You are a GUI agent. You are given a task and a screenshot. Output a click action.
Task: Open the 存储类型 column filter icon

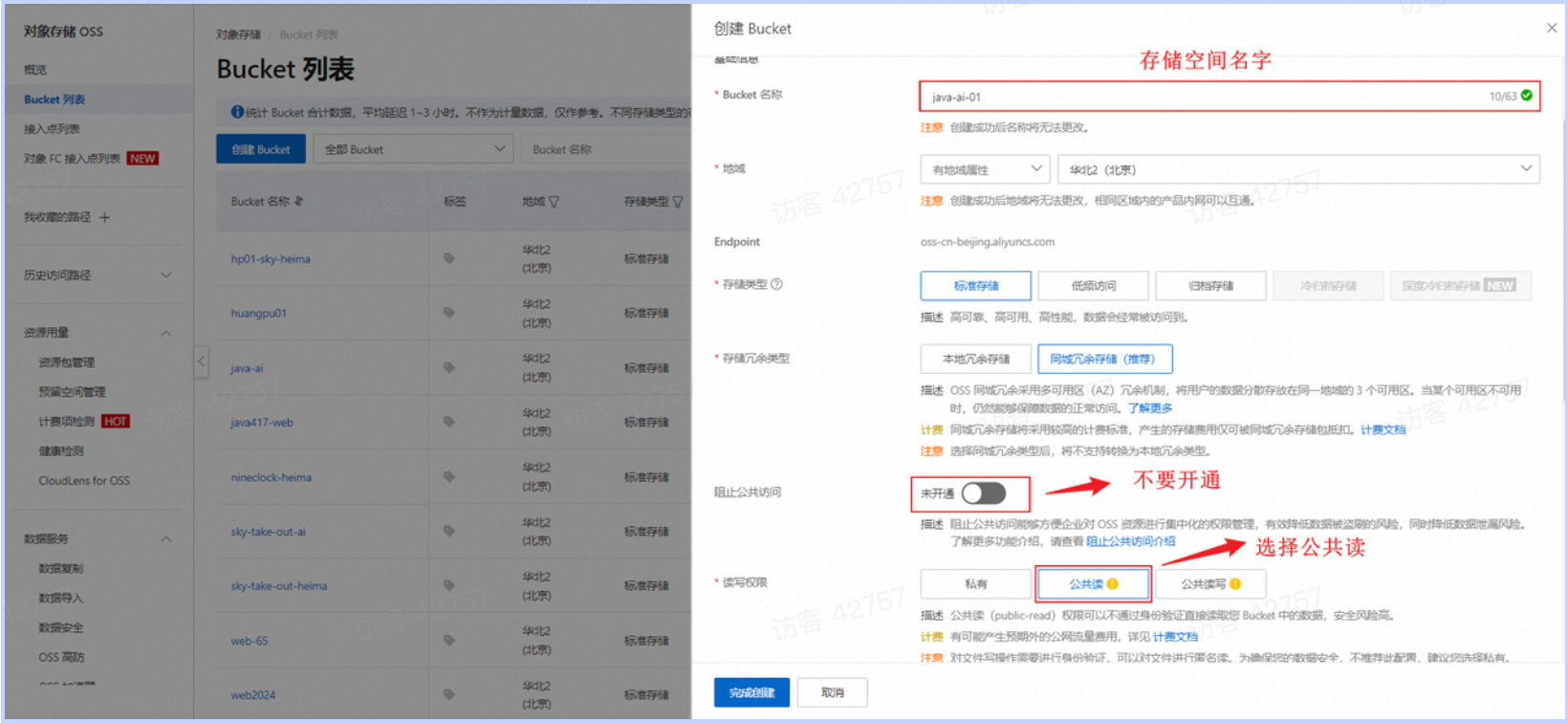(678, 202)
